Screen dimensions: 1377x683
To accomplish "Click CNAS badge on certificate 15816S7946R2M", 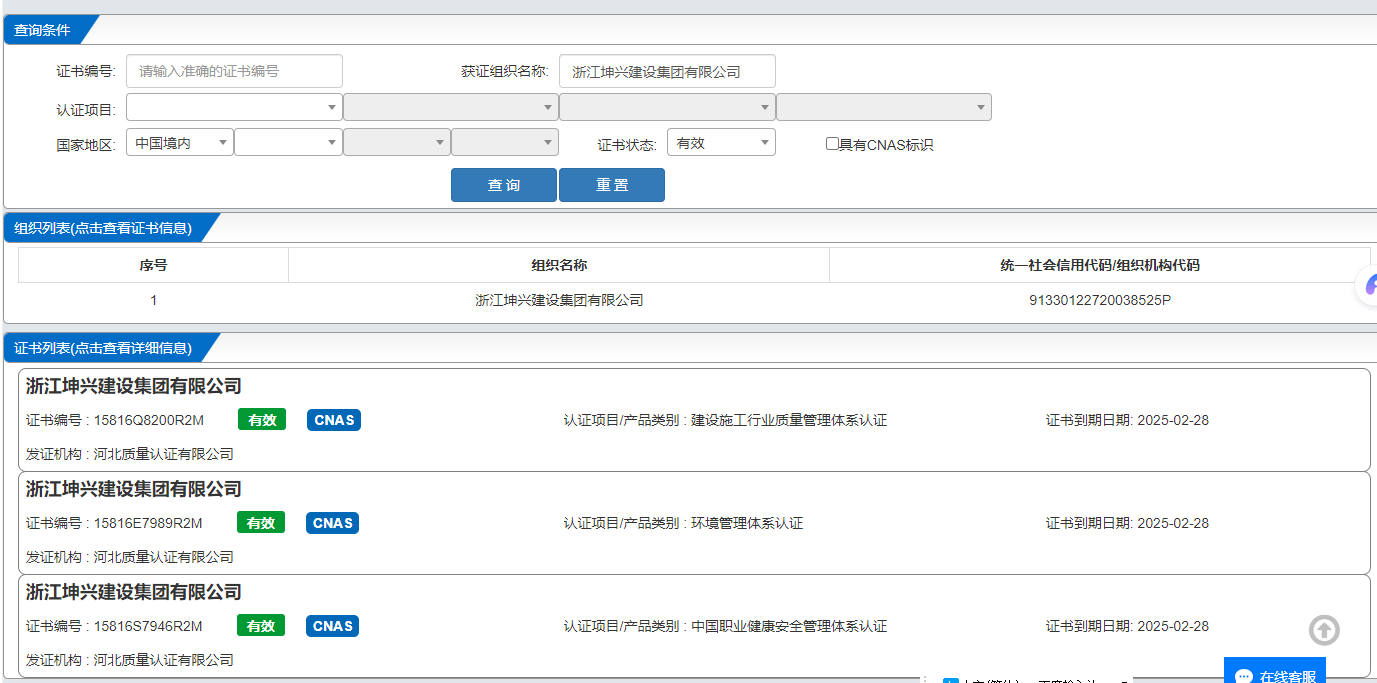I will click(x=333, y=626).
